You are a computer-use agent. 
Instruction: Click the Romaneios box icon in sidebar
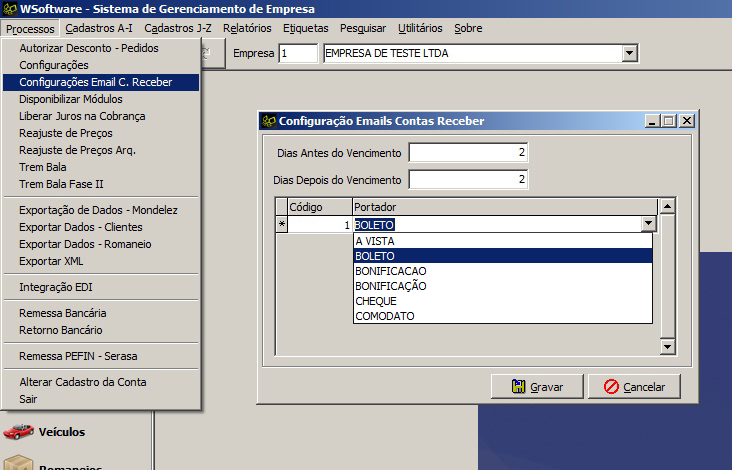tap(17, 464)
